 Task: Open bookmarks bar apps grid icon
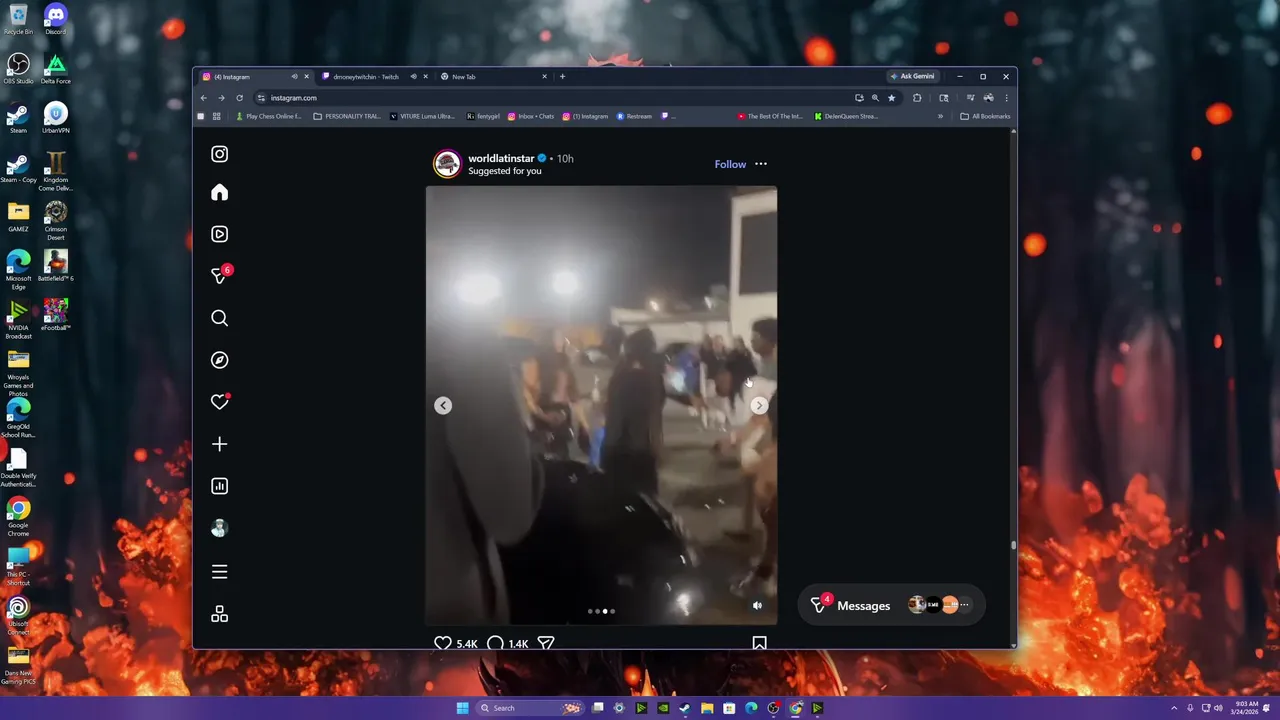[216, 116]
